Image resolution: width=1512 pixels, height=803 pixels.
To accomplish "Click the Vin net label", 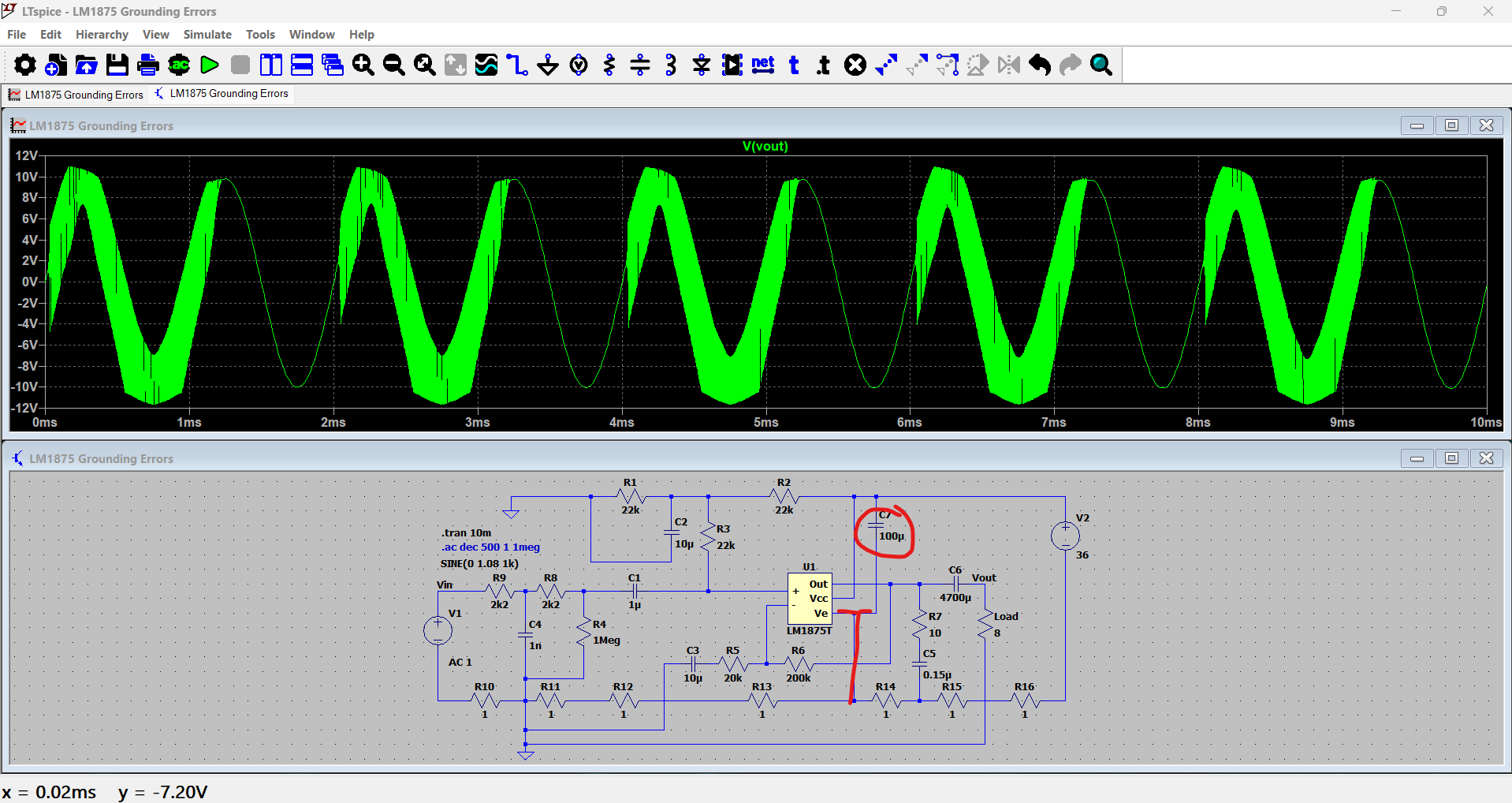I will point(445,585).
